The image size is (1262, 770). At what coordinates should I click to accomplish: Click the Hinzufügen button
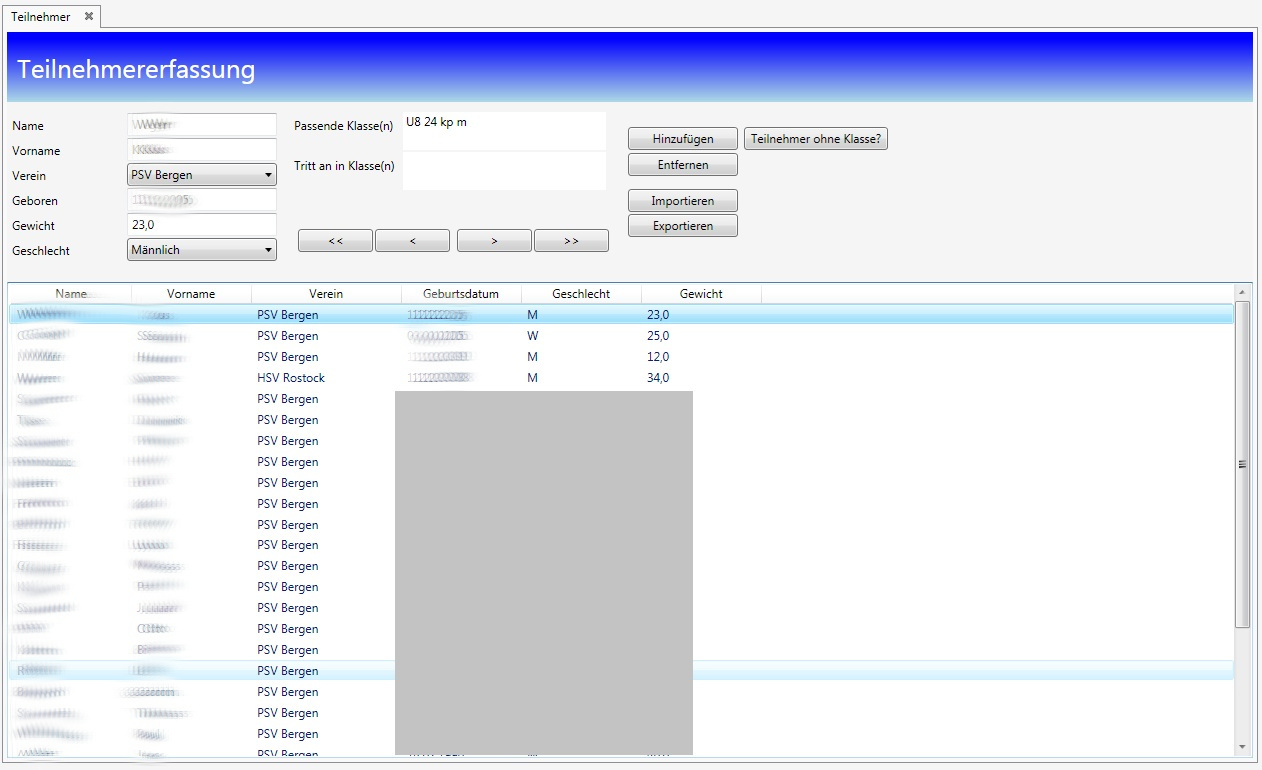pos(682,139)
